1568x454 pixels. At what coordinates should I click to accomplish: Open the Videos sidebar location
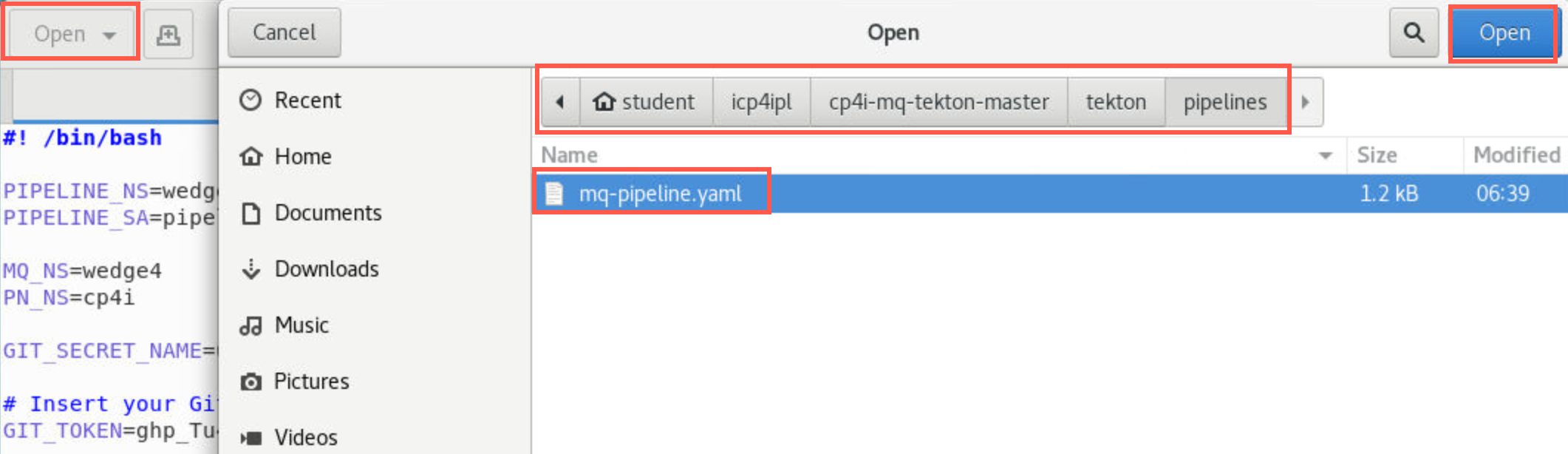click(288, 437)
